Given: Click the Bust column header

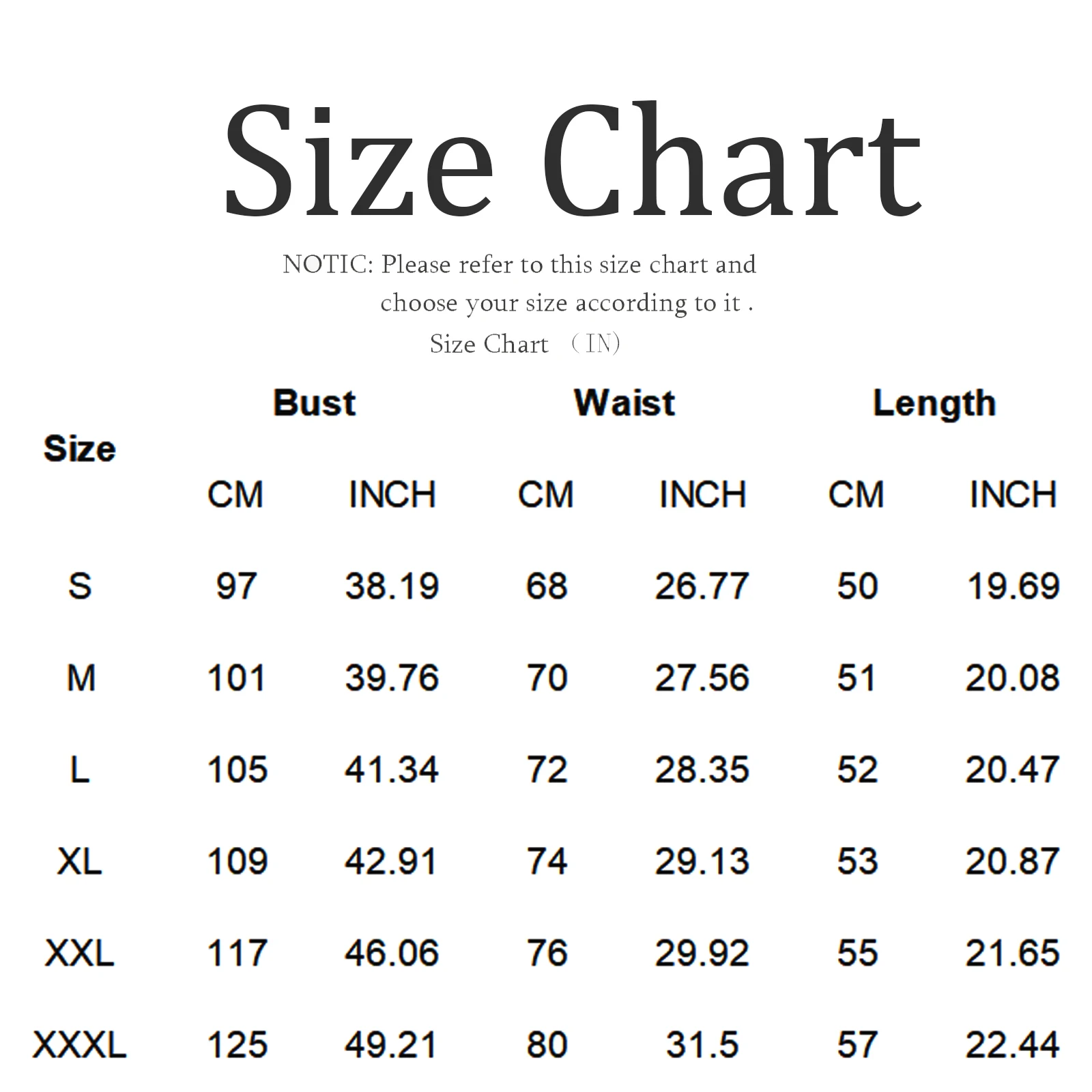Looking at the screenshot, I should pyautogui.click(x=314, y=403).
